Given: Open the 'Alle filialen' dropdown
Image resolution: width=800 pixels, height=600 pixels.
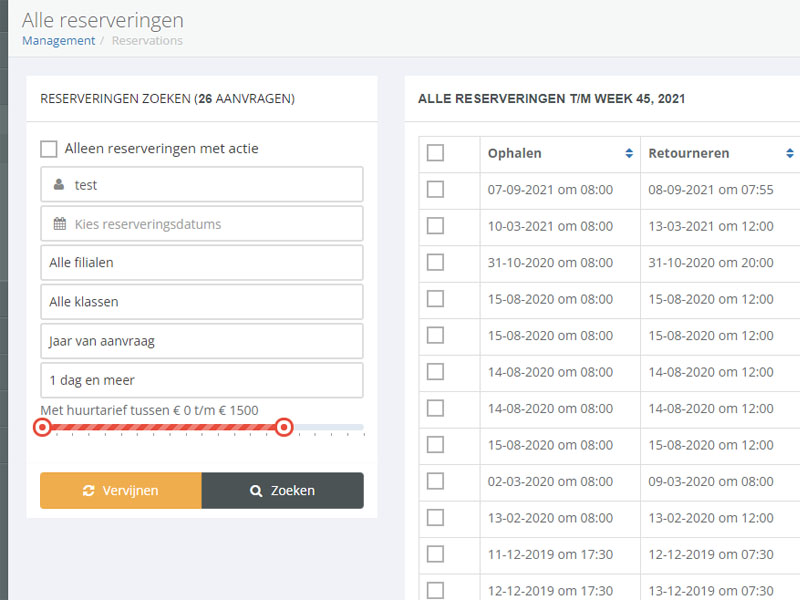Looking at the screenshot, I should tap(200, 262).
